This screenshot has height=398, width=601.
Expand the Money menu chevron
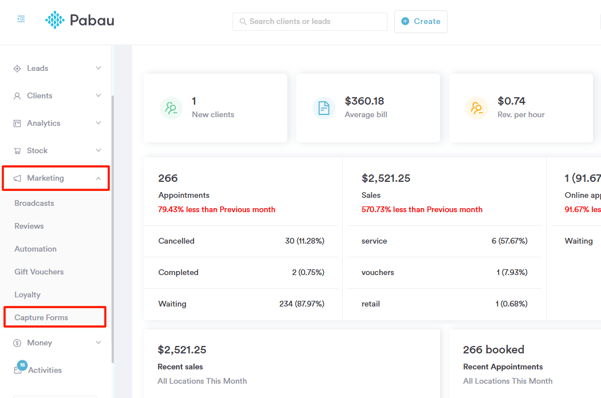99,342
